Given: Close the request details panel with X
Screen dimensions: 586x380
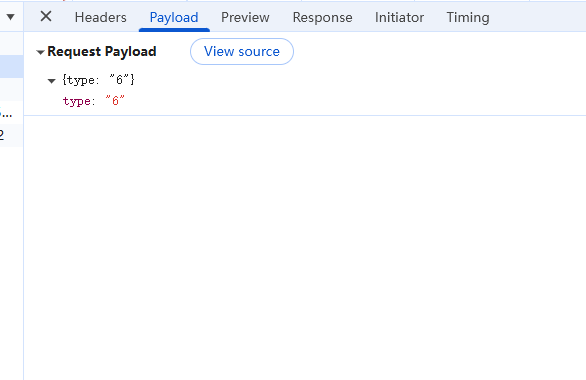Looking at the screenshot, I should click(x=46, y=16).
